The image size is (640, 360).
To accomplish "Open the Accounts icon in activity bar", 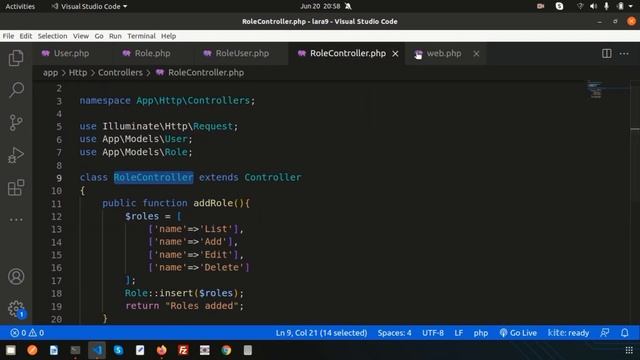I will (16, 277).
